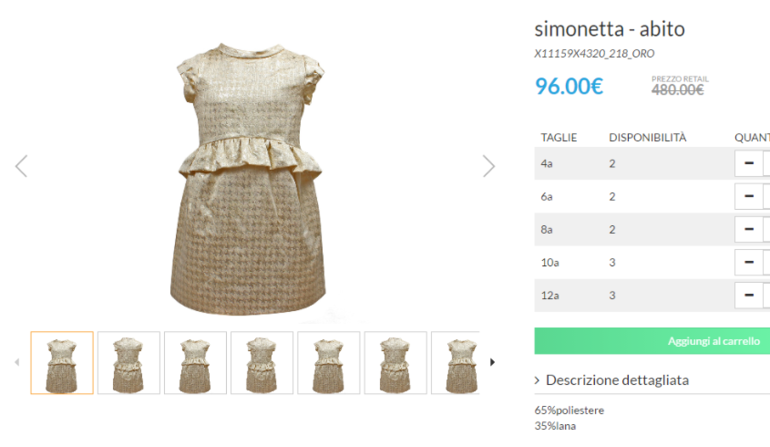Click the Aggiungi al carrello button
The image size is (770, 447).
point(652,341)
